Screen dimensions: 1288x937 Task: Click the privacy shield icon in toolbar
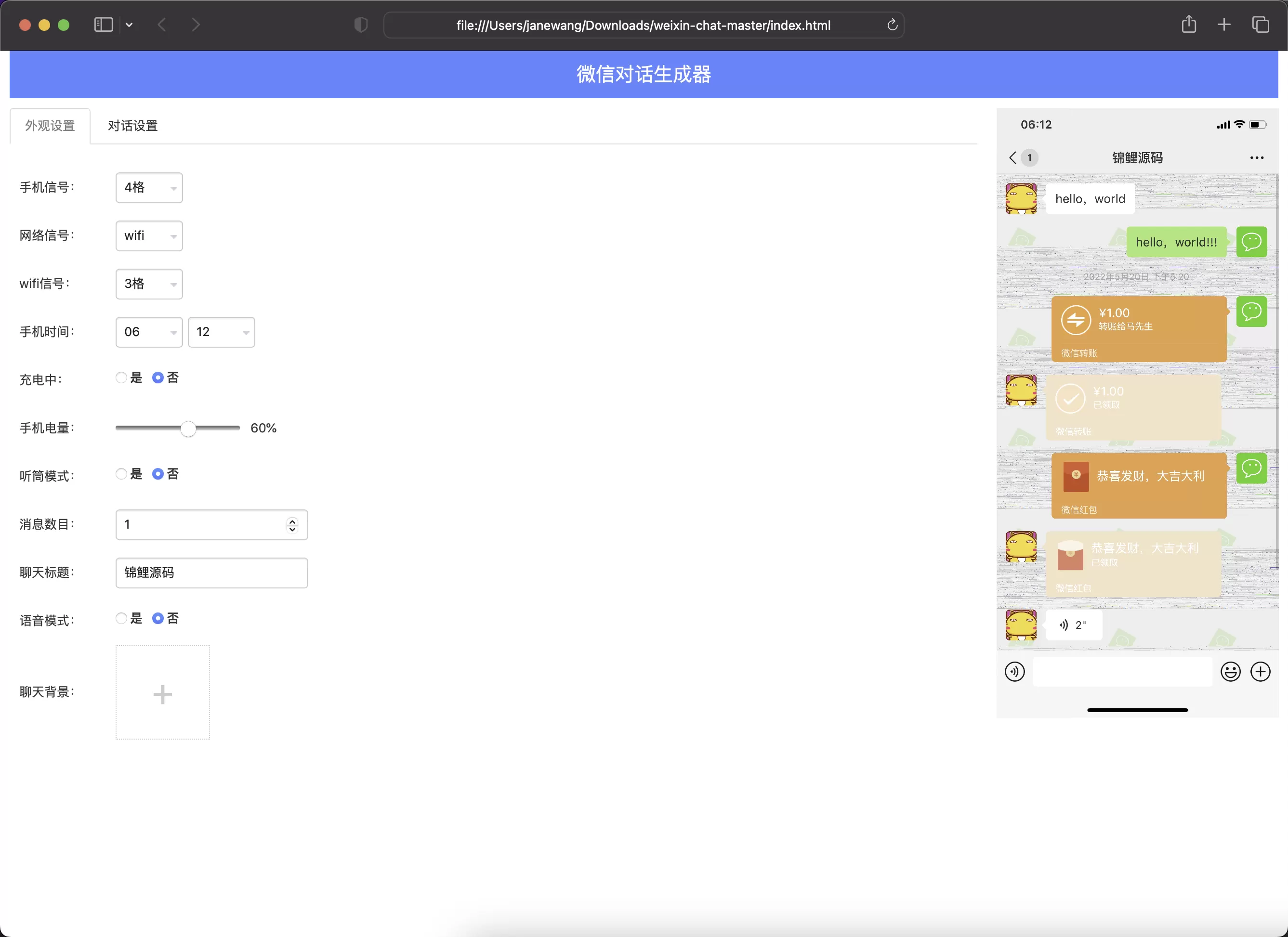361,25
